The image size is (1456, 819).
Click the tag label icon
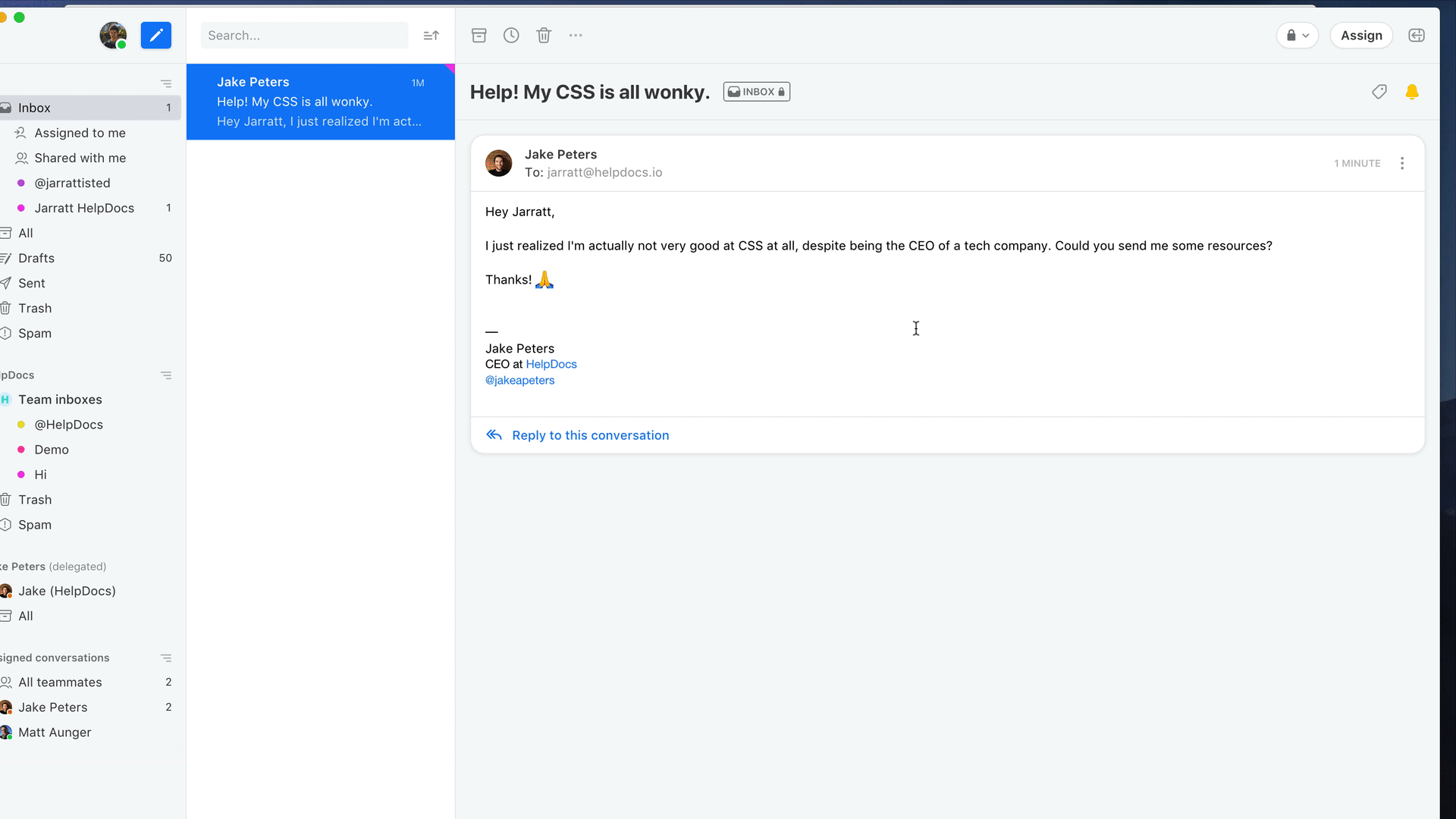coord(1379,92)
